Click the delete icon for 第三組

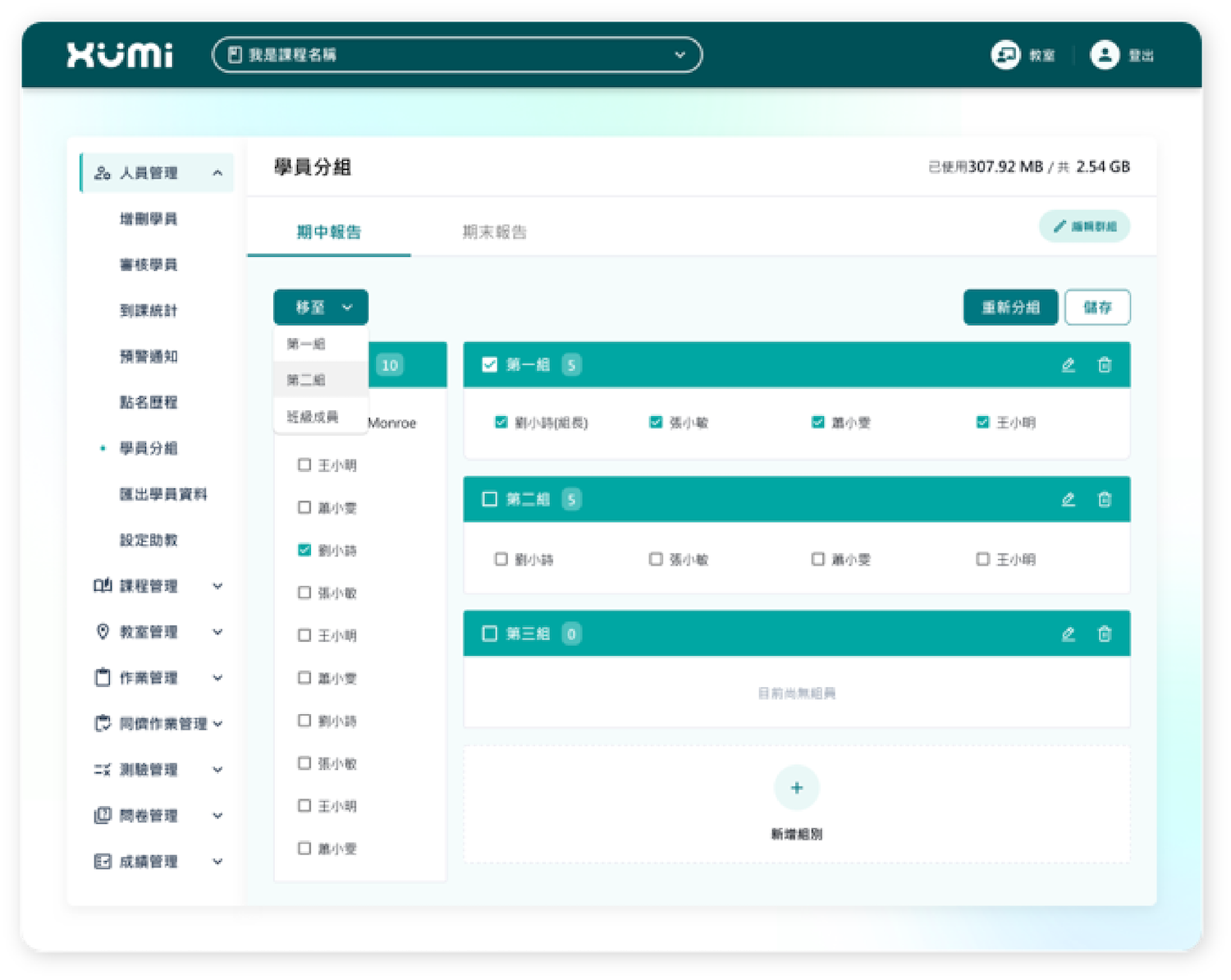(x=1105, y=634)
